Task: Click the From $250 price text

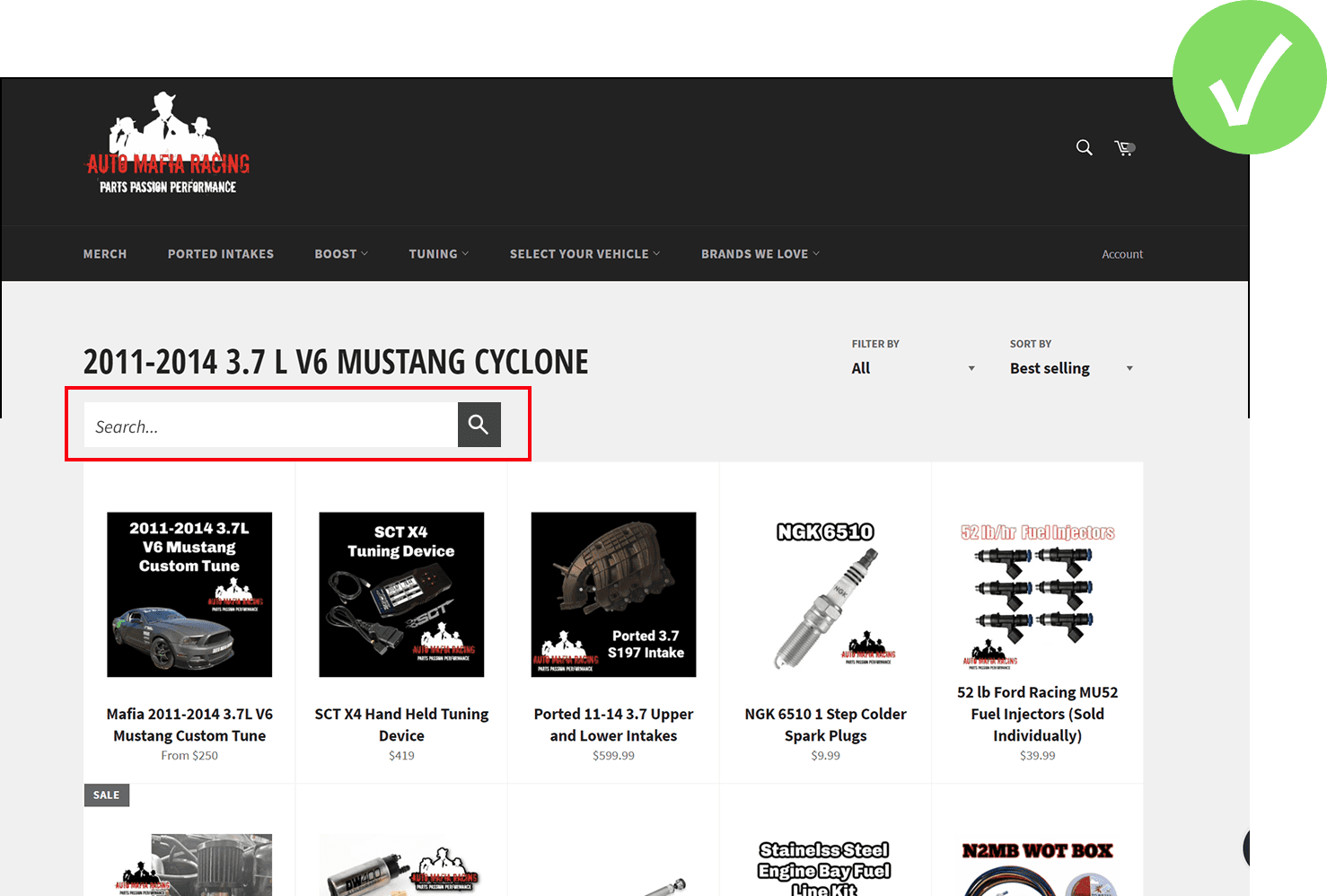Action: (189, 755)
